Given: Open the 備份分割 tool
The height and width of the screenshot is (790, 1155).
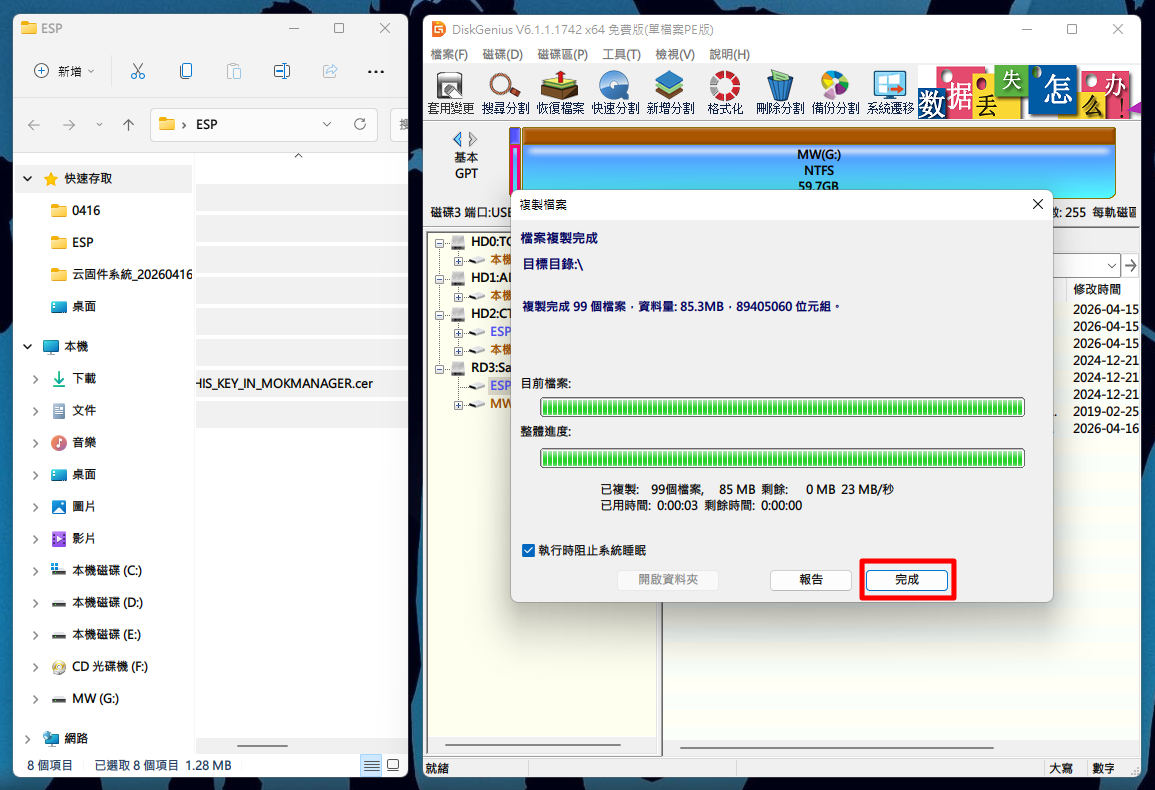Looking at the screenshot, I should (835, 93).
